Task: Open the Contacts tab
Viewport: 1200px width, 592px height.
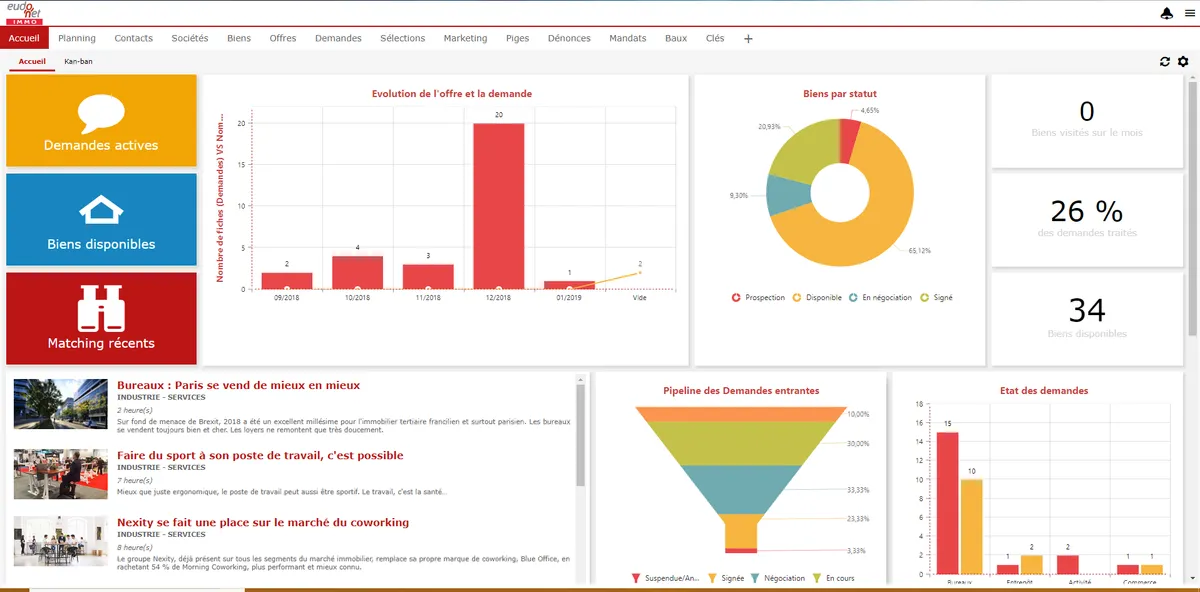Action: [134, 38]
